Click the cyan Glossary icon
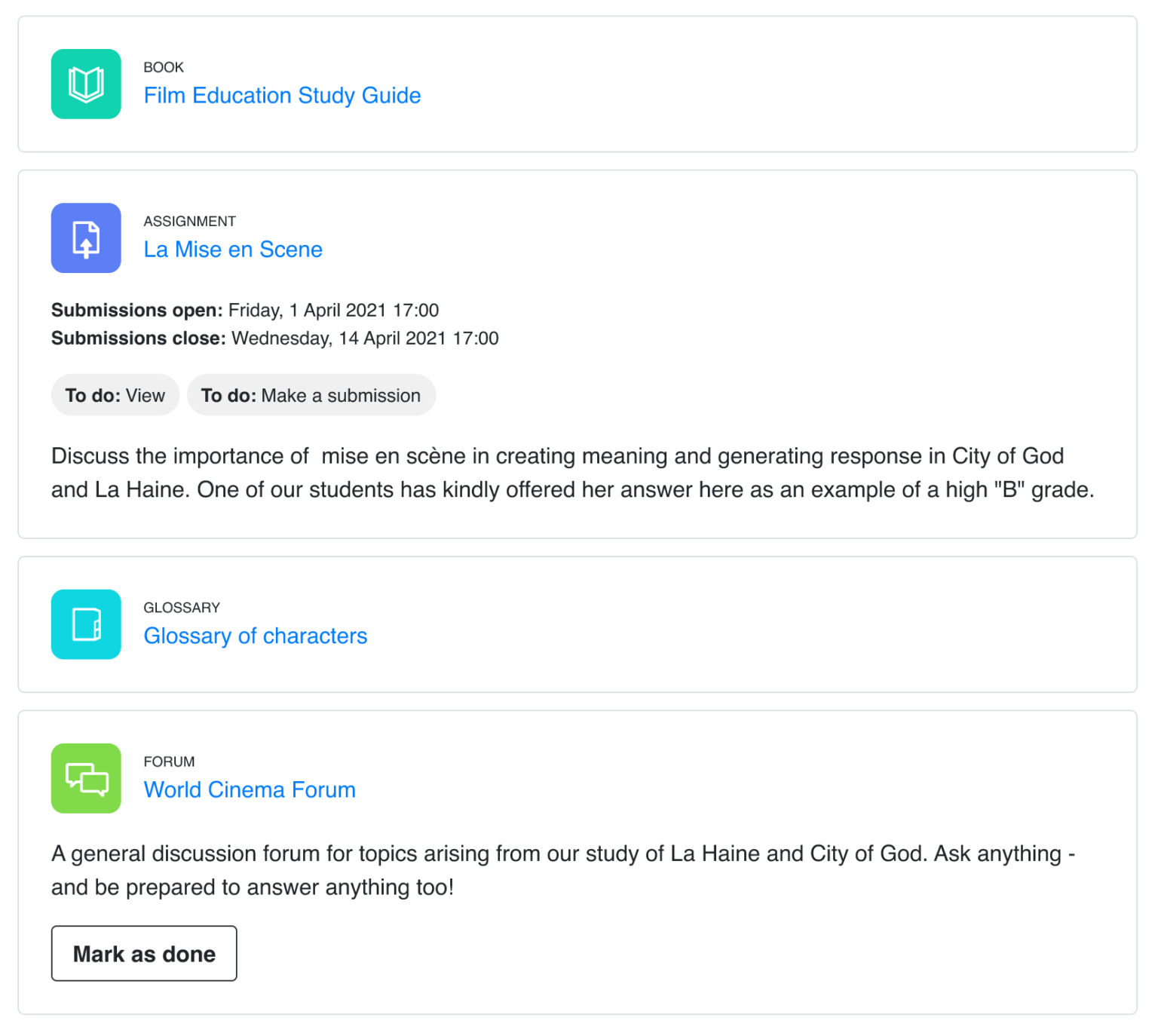 point(86,624)
